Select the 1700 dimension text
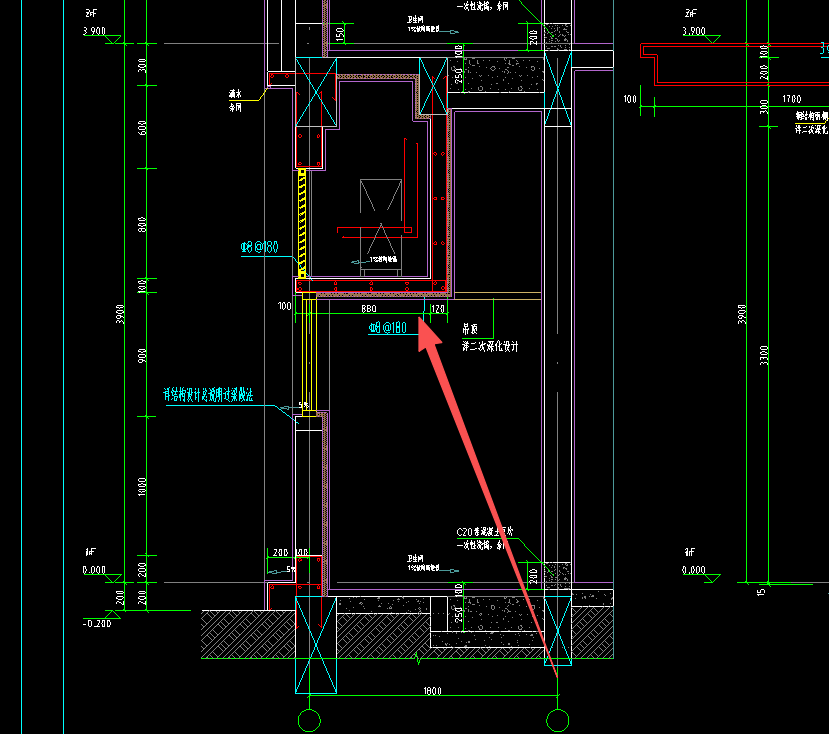 pos(791,99)
